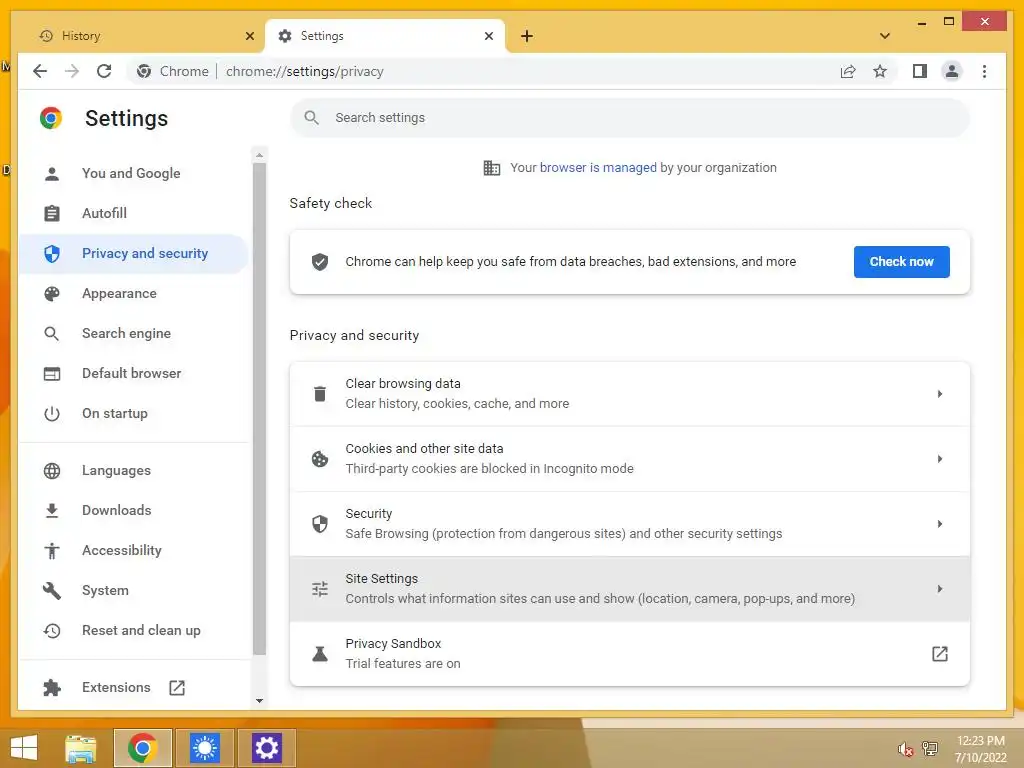Click sidebar scroll up arrow

pos(259,155)
